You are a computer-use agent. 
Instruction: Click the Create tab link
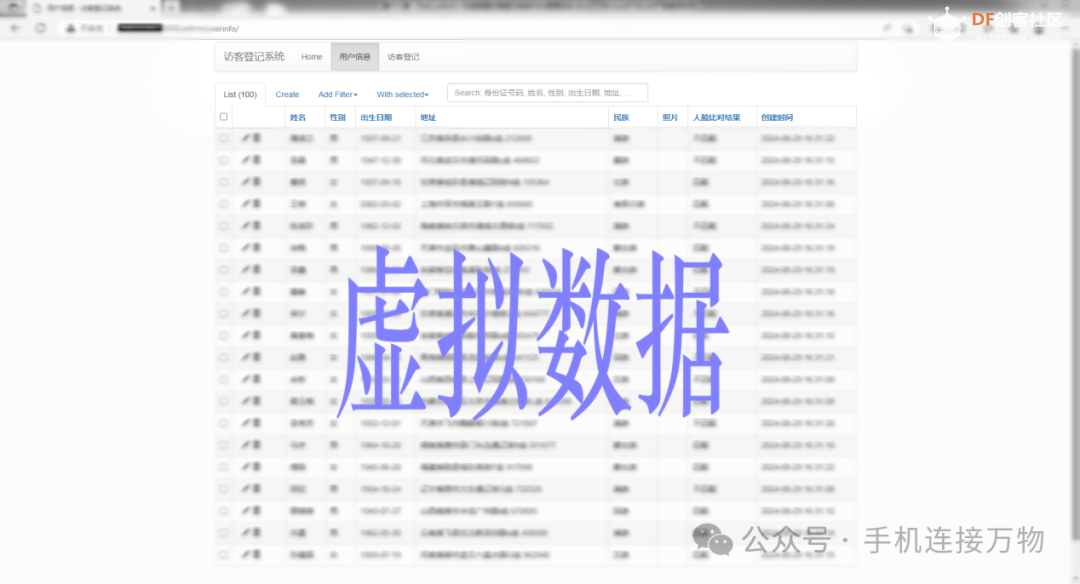287,94
